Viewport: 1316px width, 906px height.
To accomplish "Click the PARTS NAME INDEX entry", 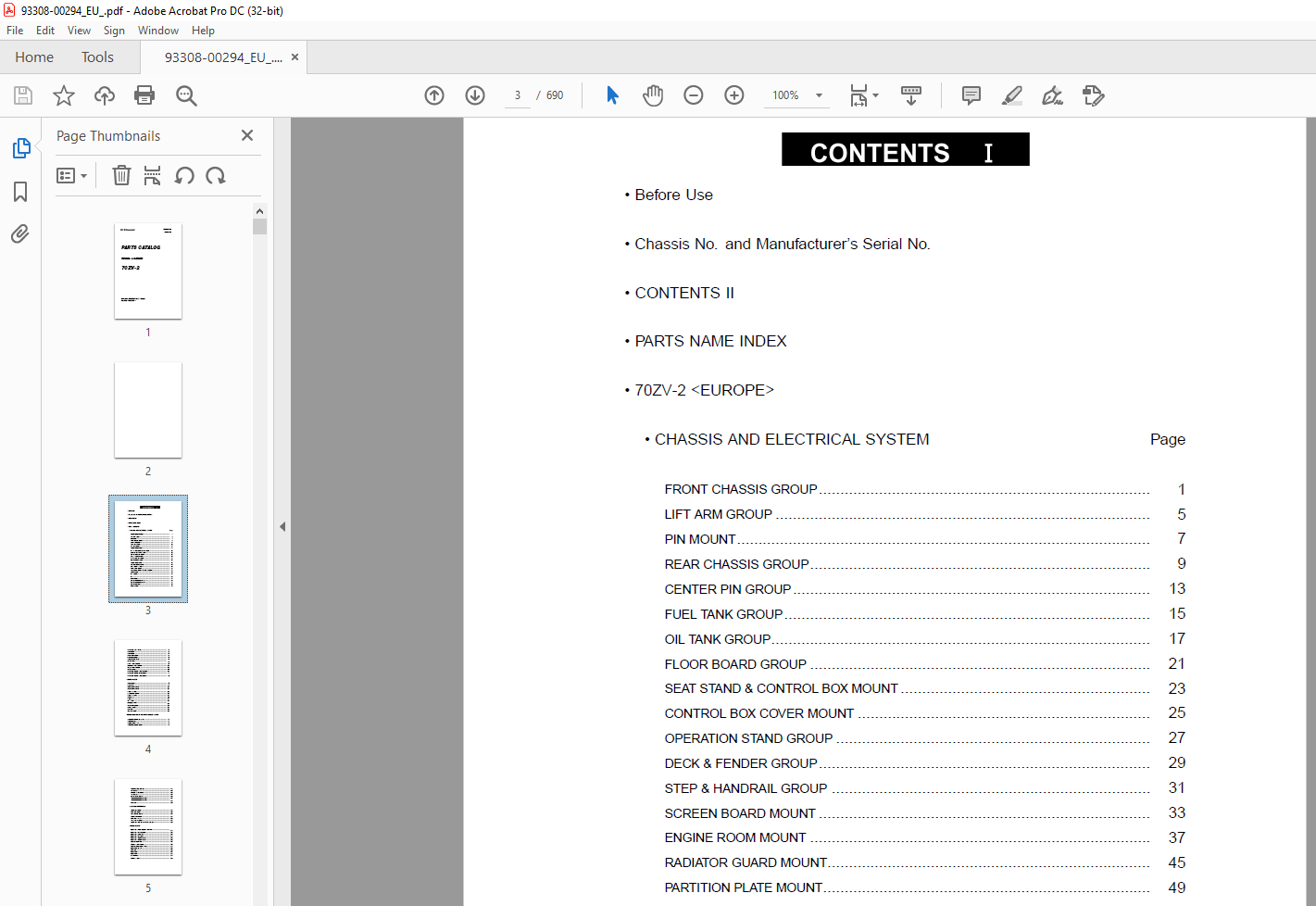I will tap(710, 341).
